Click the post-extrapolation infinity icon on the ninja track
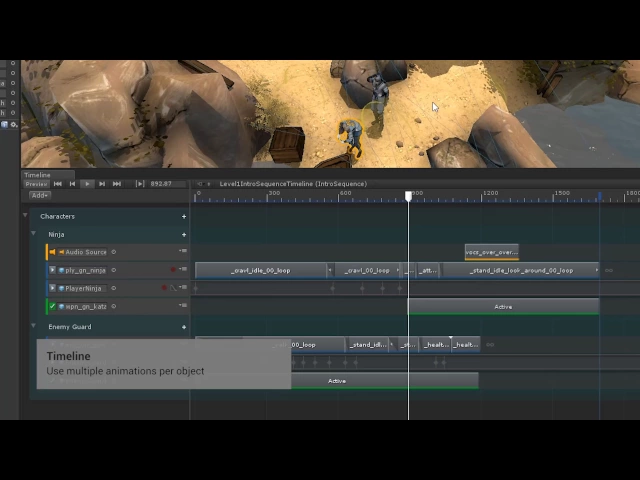 point(609,270)
